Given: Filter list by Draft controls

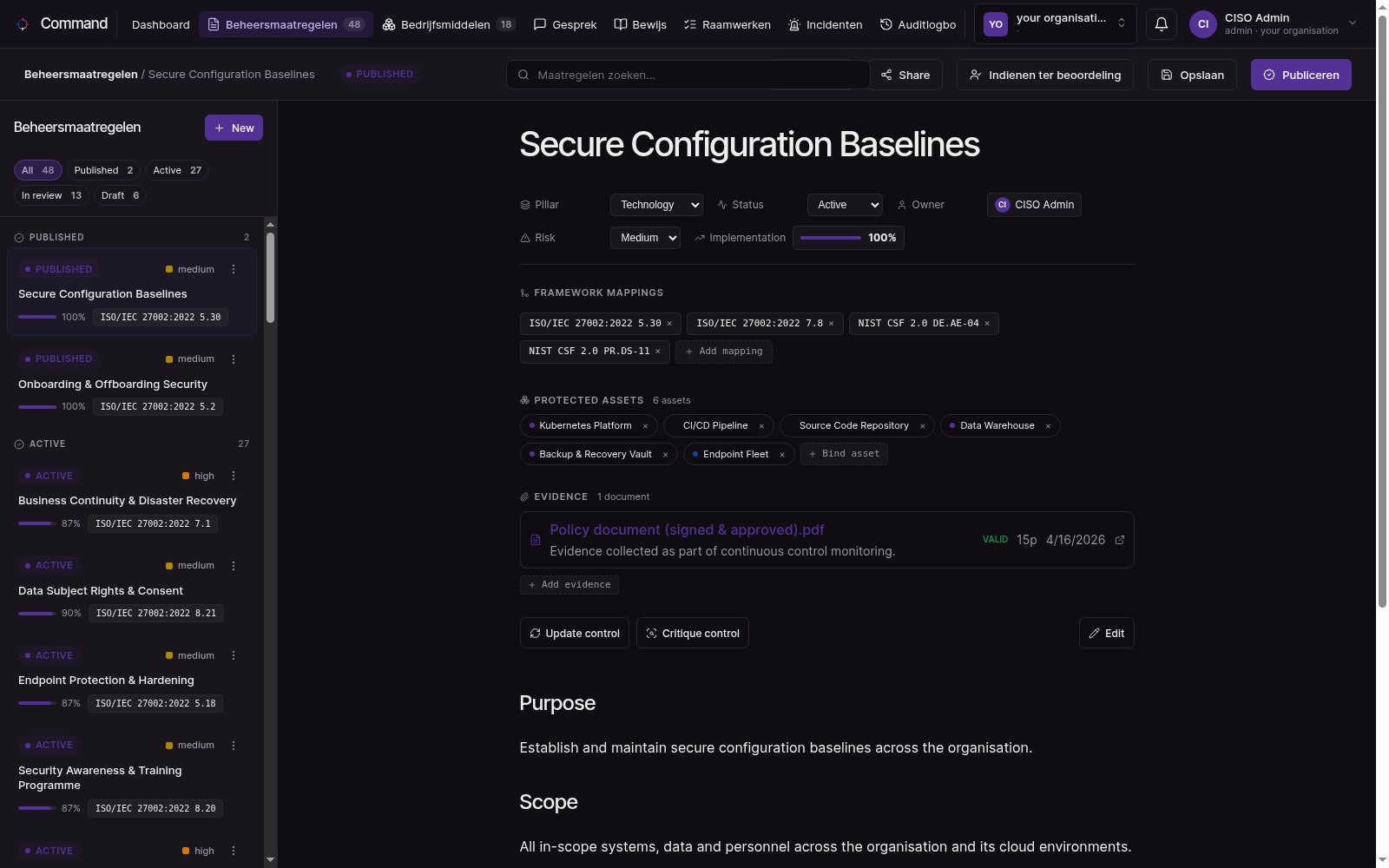Looking at the screenshot, I should 120,195.
